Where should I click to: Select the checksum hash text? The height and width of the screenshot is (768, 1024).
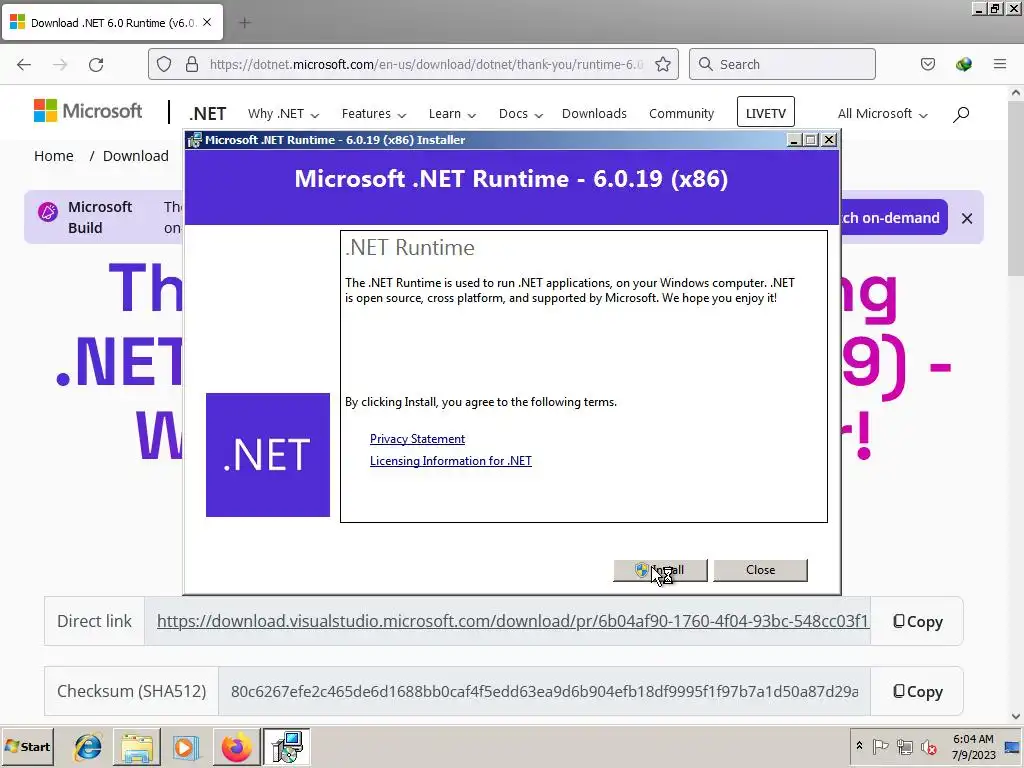tap(544, 691)
